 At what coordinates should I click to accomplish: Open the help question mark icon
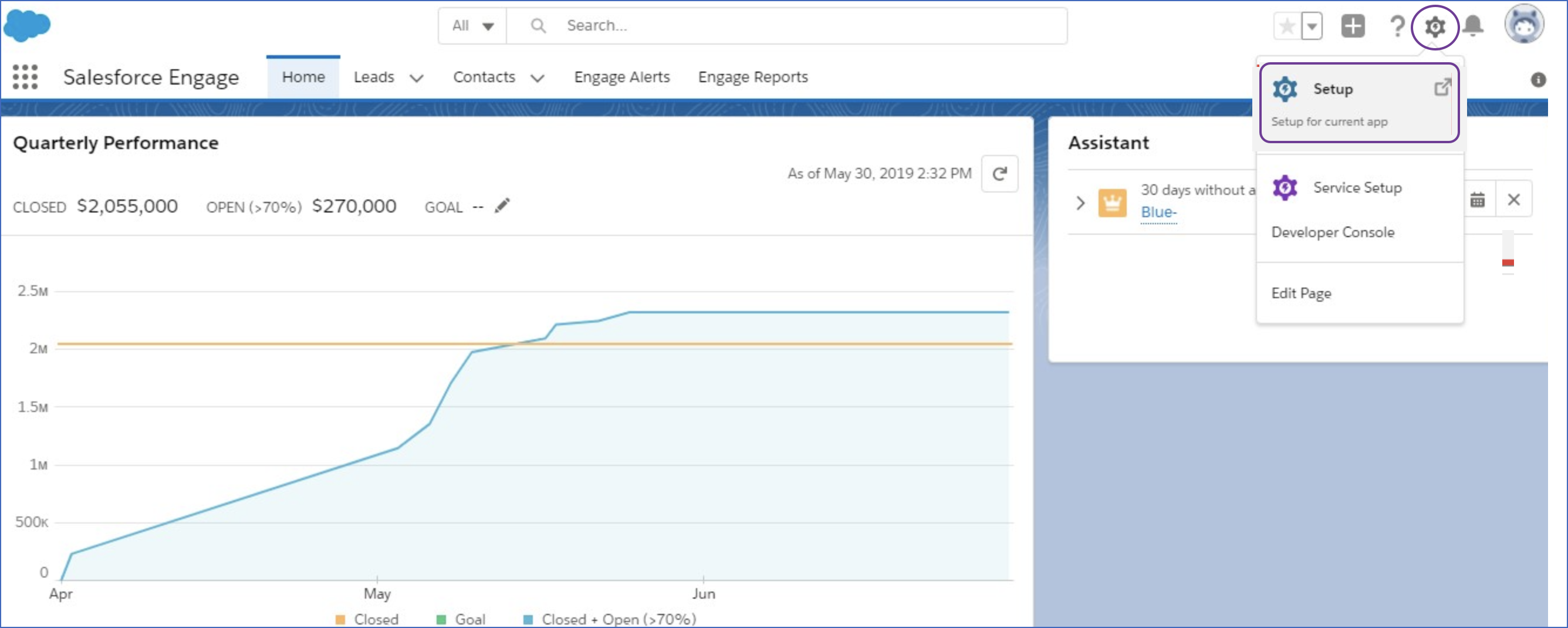[1397, 26]
